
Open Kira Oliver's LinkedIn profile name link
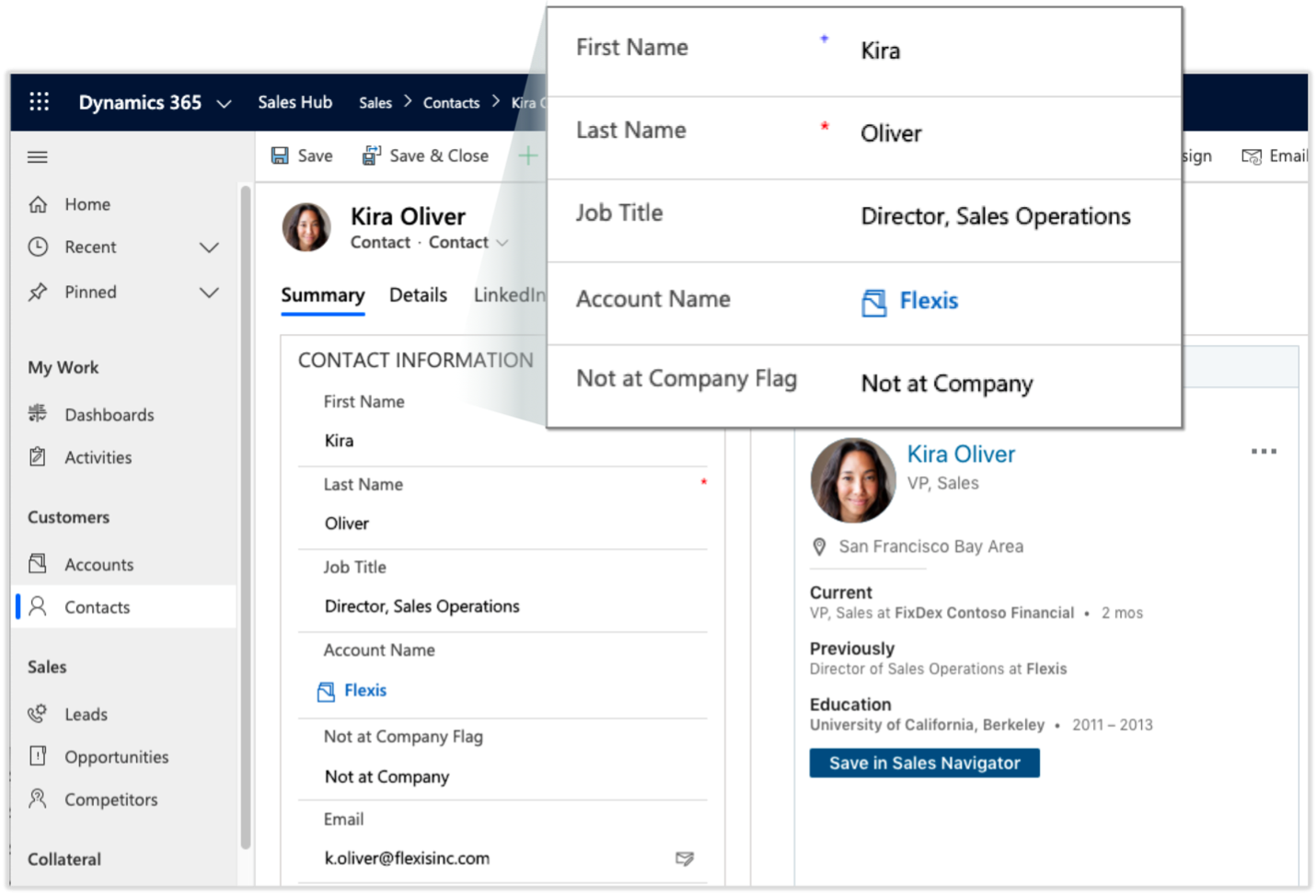coord(961,454)
